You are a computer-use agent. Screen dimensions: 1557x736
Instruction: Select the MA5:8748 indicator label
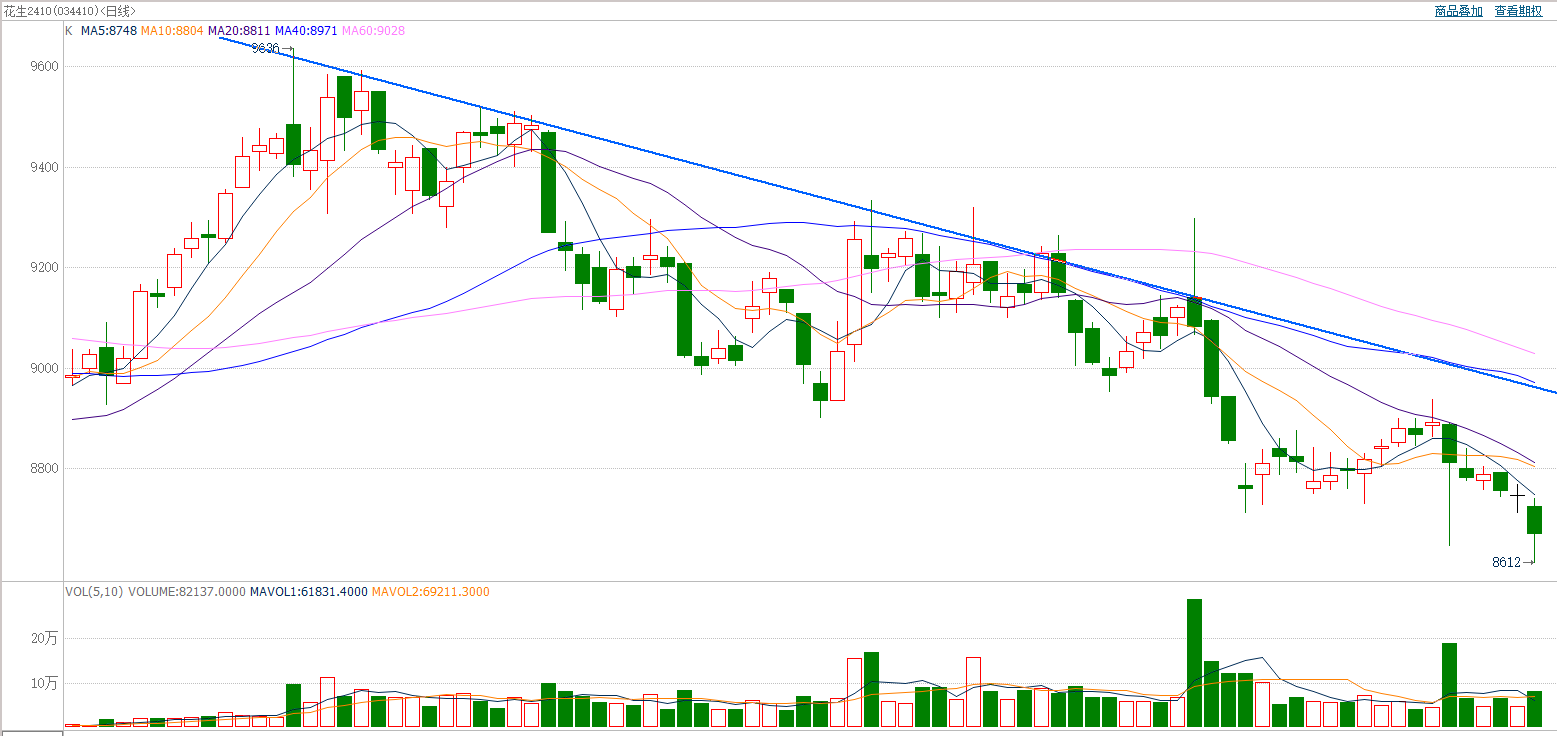tap(108, 31)
